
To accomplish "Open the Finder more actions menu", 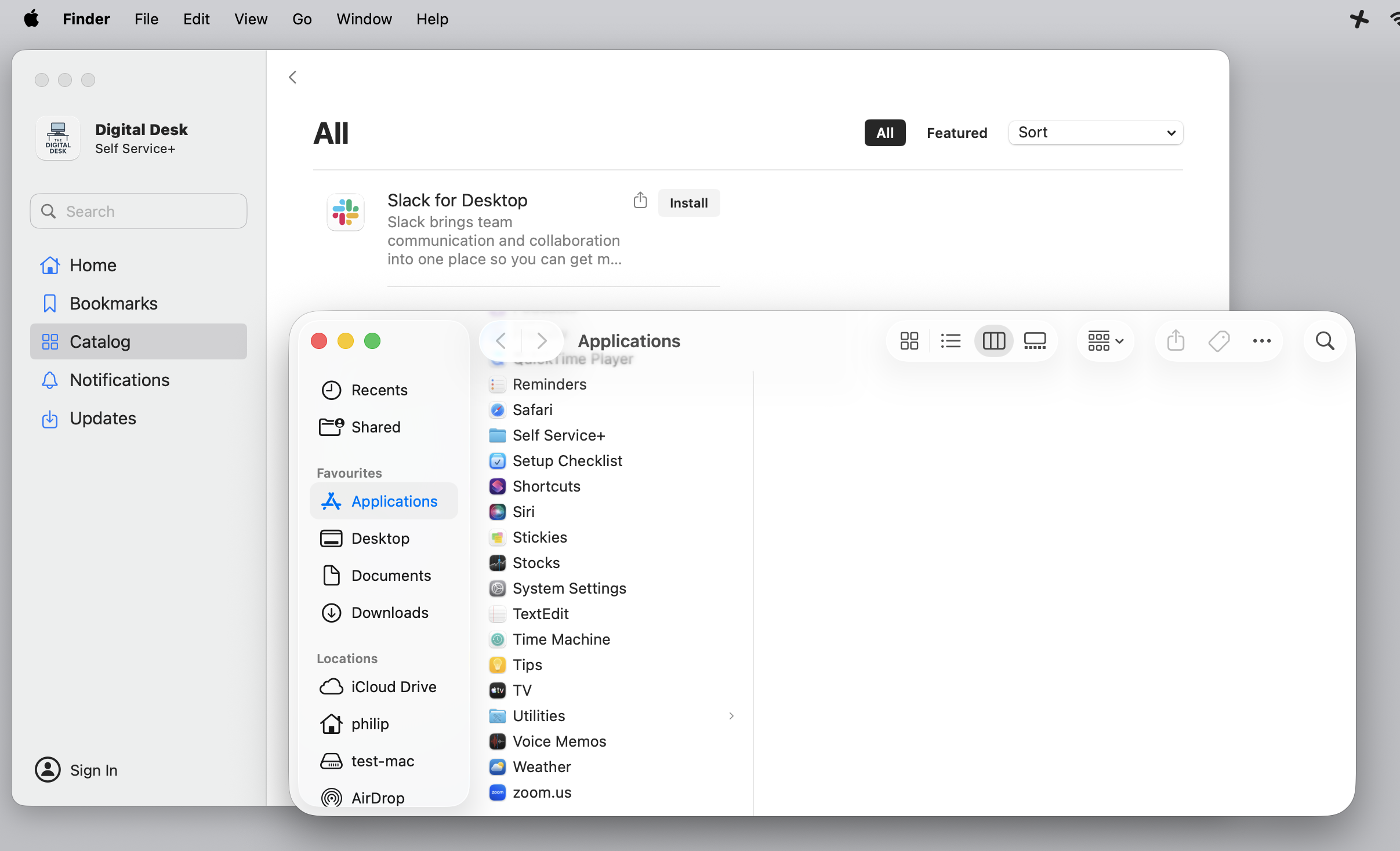I will click(1262, 341).
